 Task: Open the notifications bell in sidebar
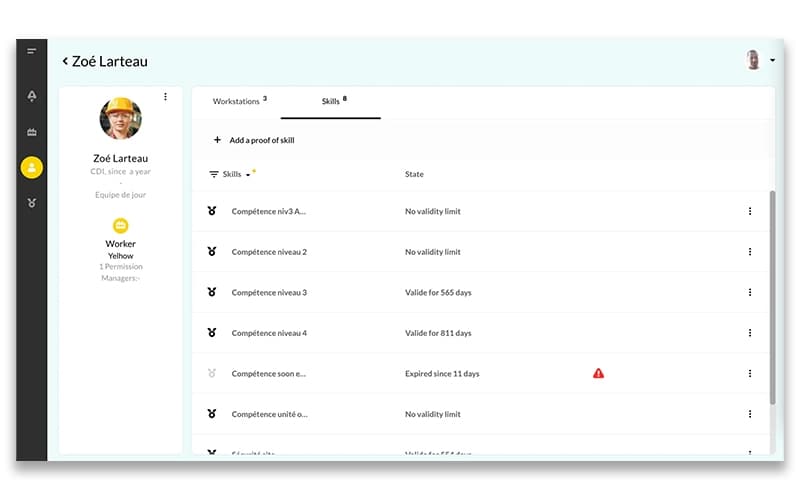32,95
